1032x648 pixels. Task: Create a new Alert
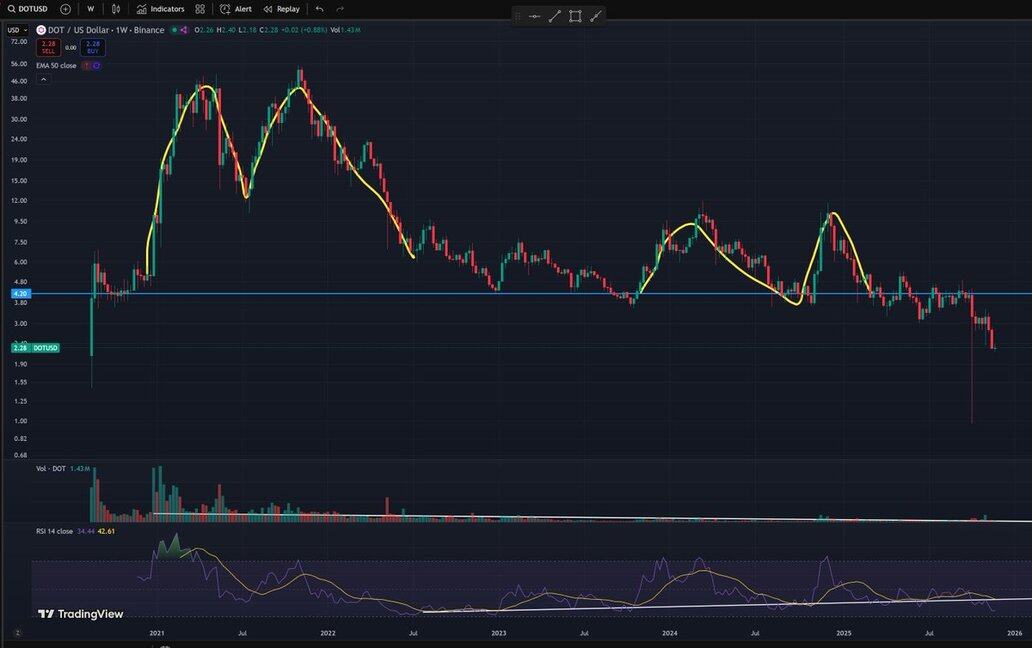236,9
